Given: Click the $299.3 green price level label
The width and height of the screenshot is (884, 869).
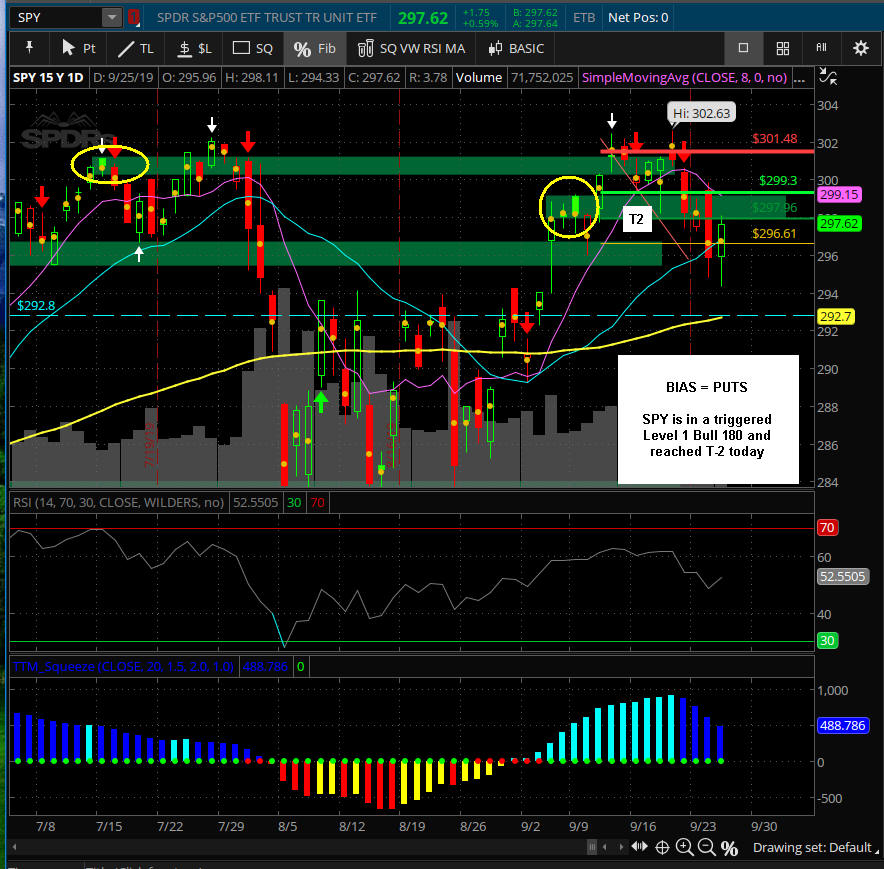Looking at the screenshot, I should coord(778,180).
